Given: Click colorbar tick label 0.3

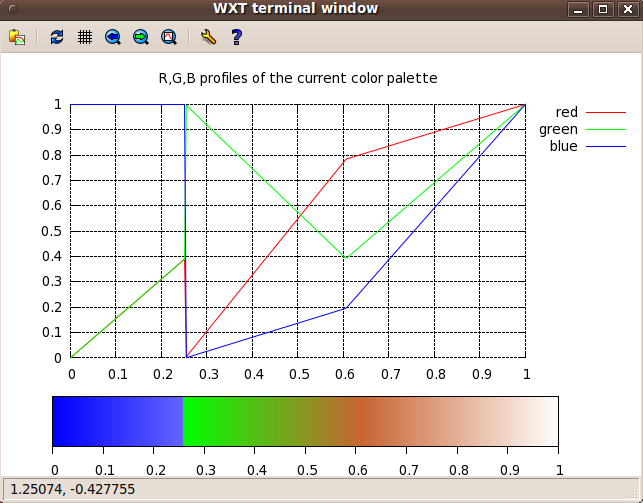Looking at the screenshot, I should click(x=205, y=470).
